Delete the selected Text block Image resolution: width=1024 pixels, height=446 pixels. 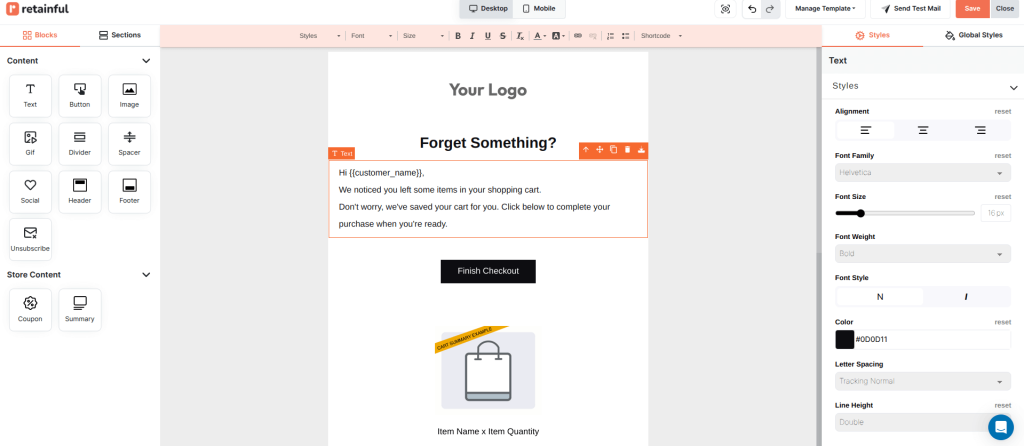click(627, 150)
